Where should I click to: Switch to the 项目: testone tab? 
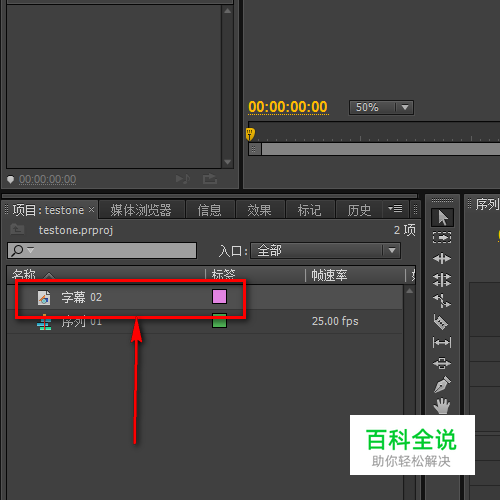[x=48, y=210]
